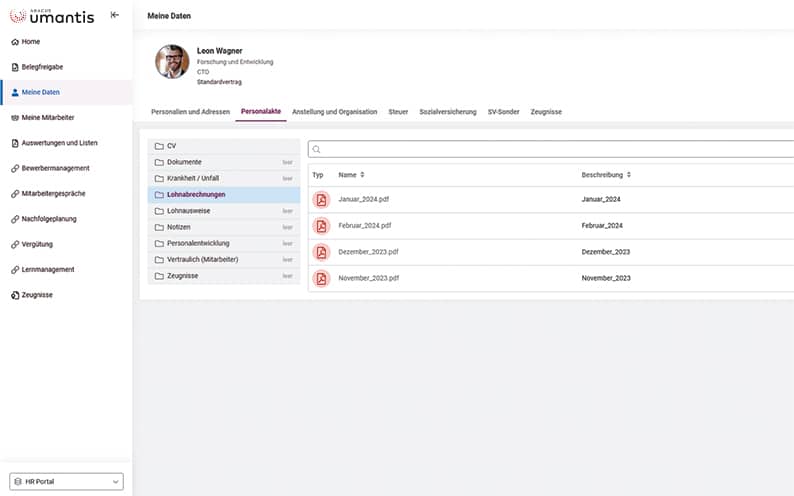This screenshot has width=794, height=496.
Task: Click the PDF icon for Januar_2024.pdf
Action: point(321,199)
